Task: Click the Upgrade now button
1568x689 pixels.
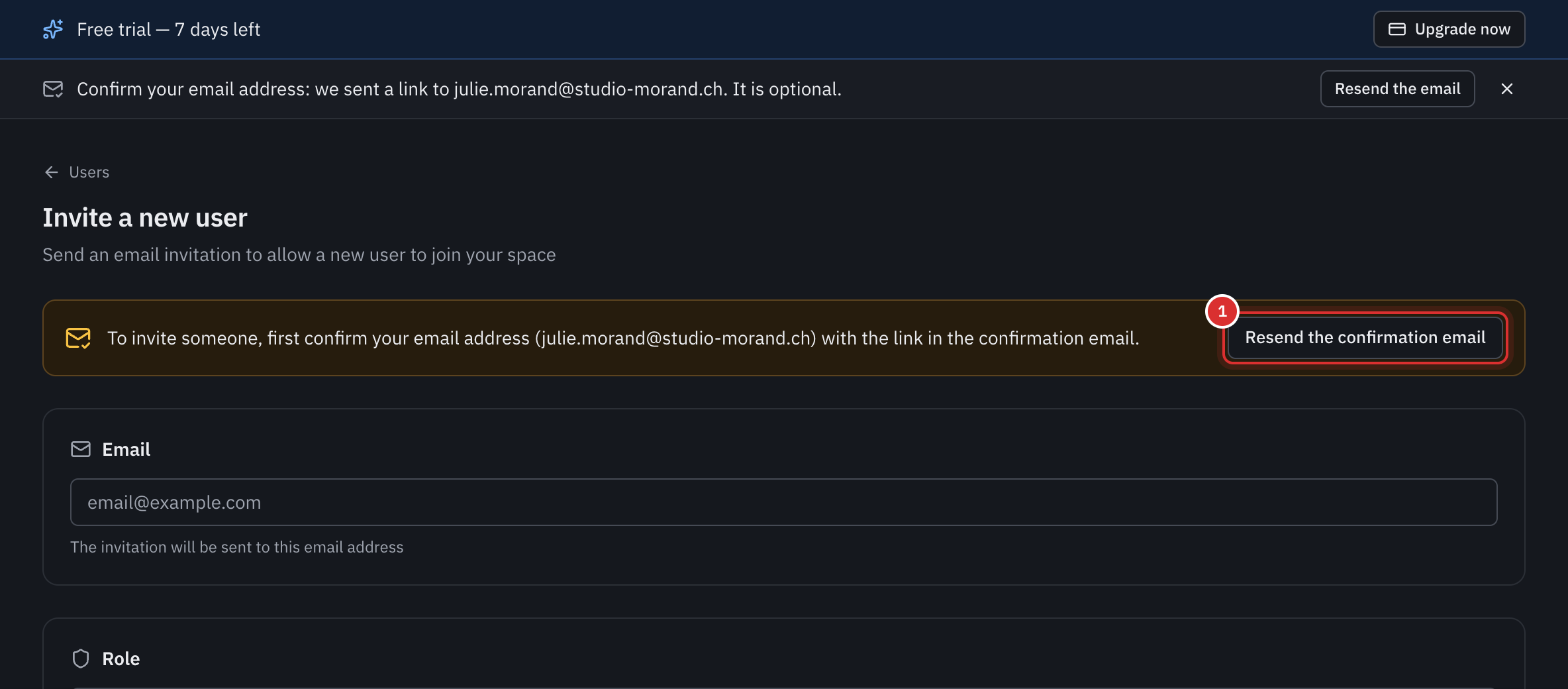Action: 1449,29
